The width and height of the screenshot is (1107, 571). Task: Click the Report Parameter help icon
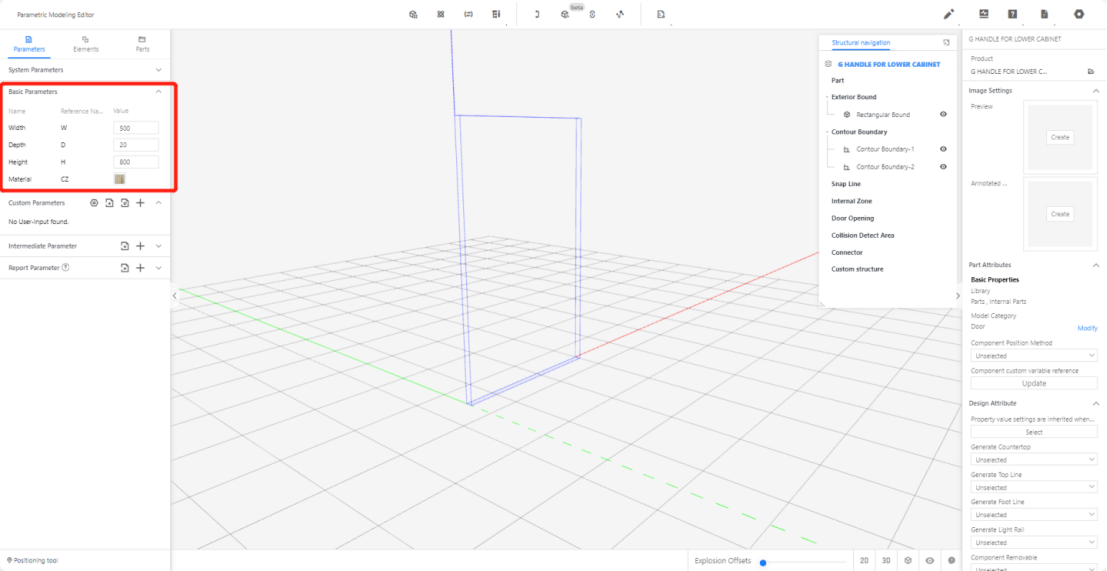coord(65,268)
